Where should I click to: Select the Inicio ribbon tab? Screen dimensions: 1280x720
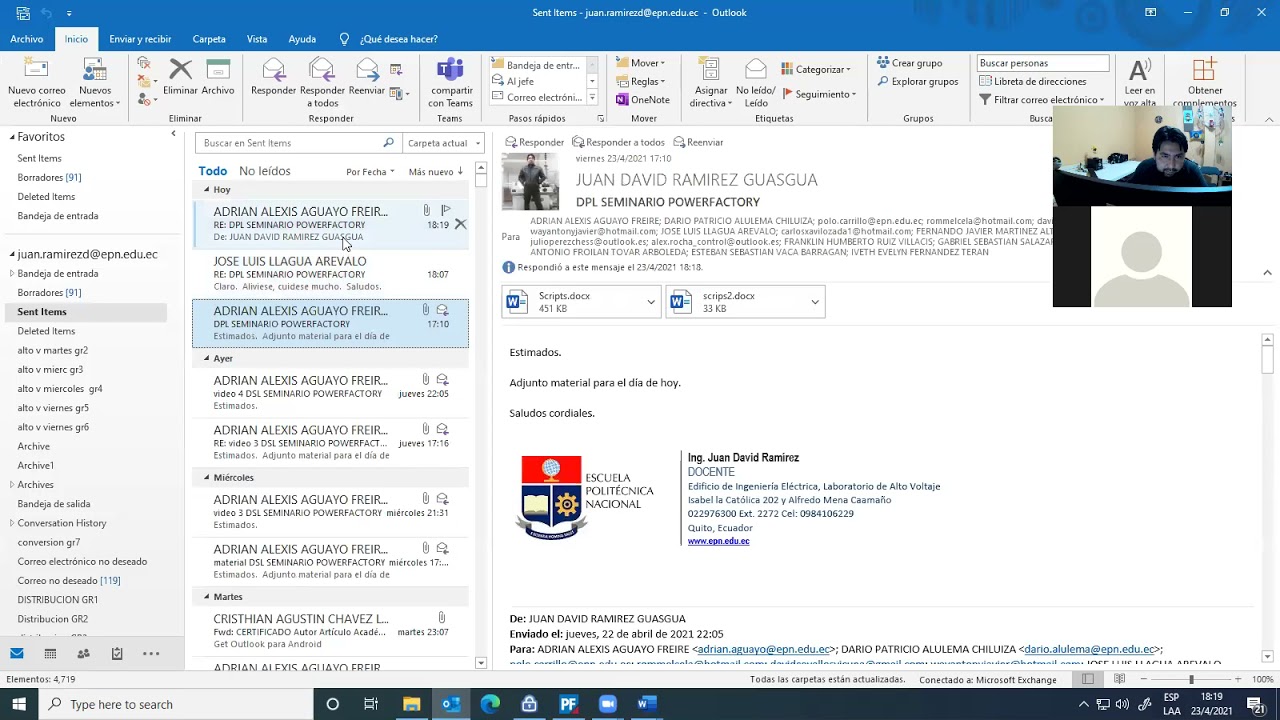[76, 39]
